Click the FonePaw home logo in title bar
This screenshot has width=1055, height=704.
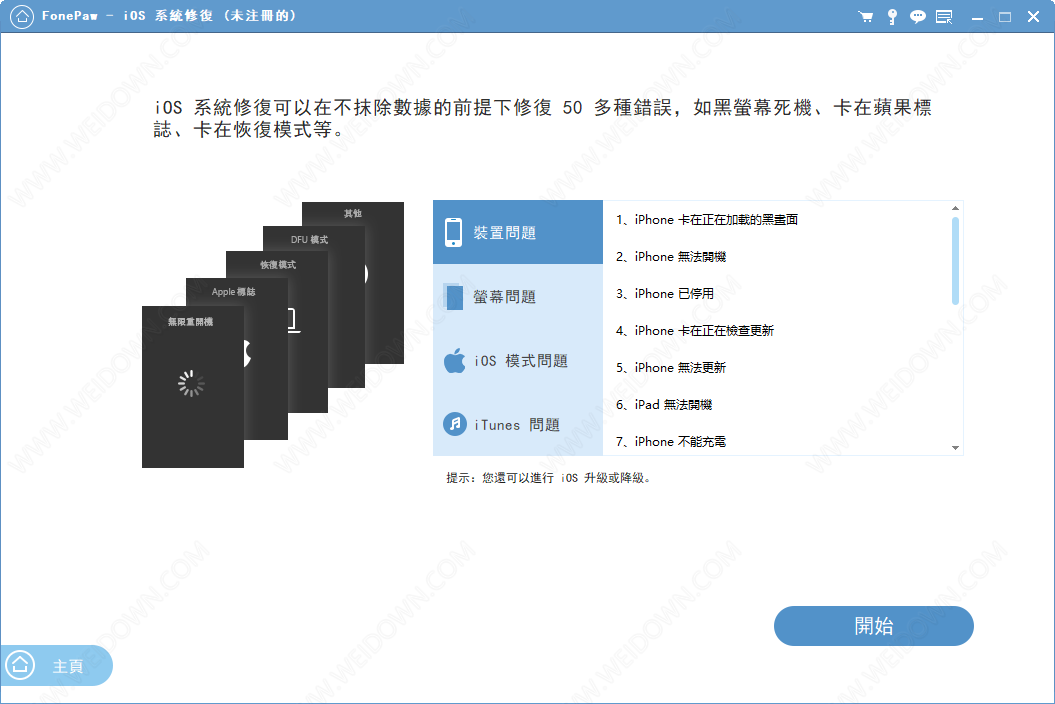pos(22,16)
